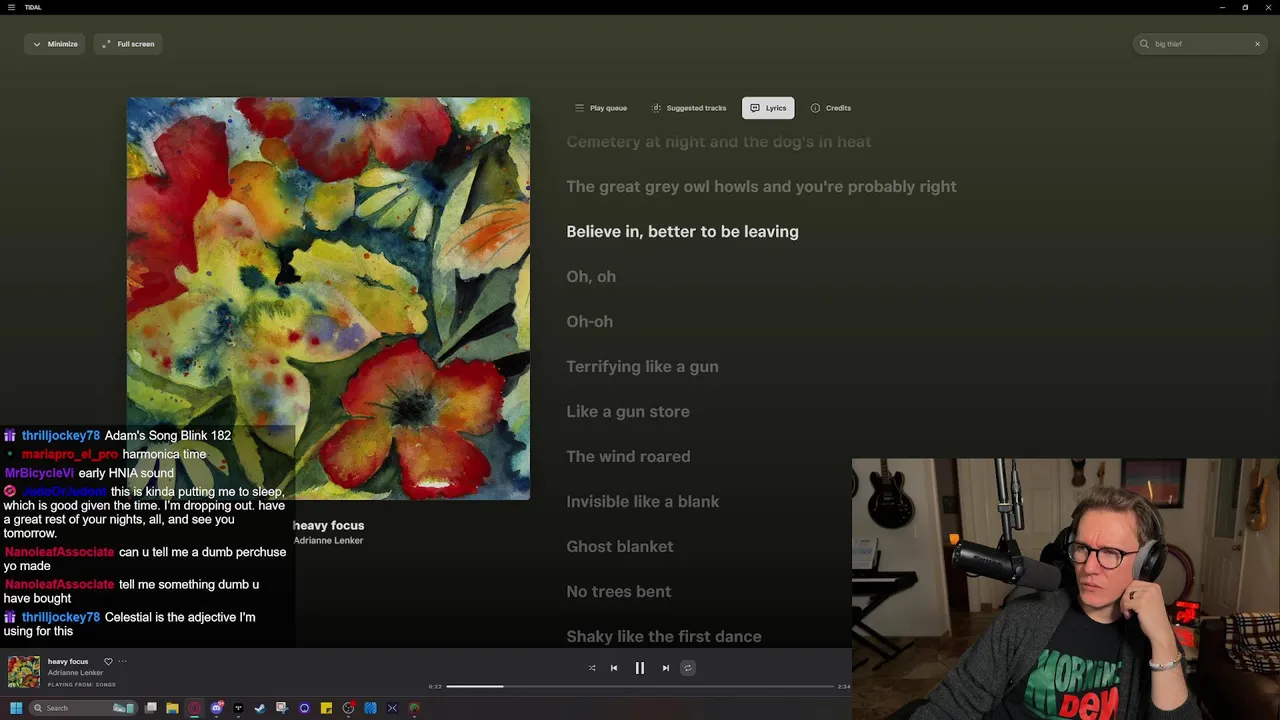
Task: Jump to lyric No trees bent
Action: [x=619, y=592]
